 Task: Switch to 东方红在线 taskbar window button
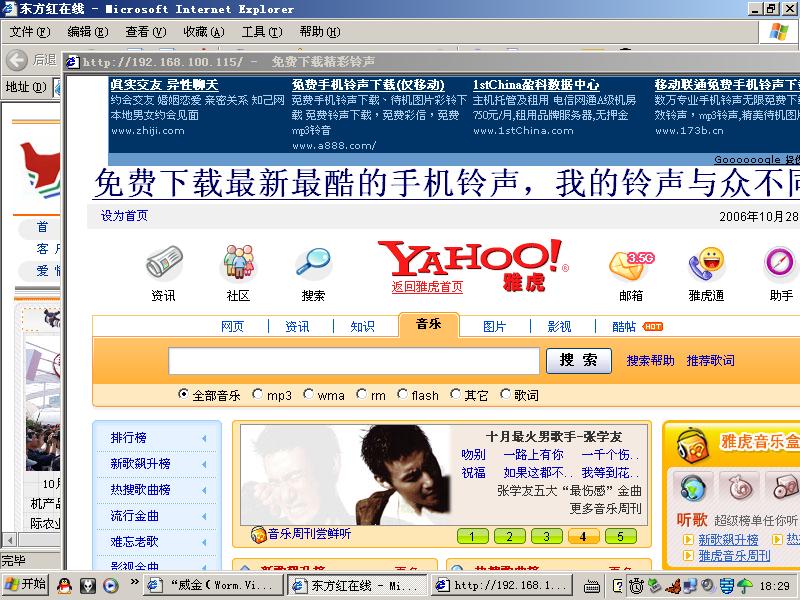[x=357, y=586]
